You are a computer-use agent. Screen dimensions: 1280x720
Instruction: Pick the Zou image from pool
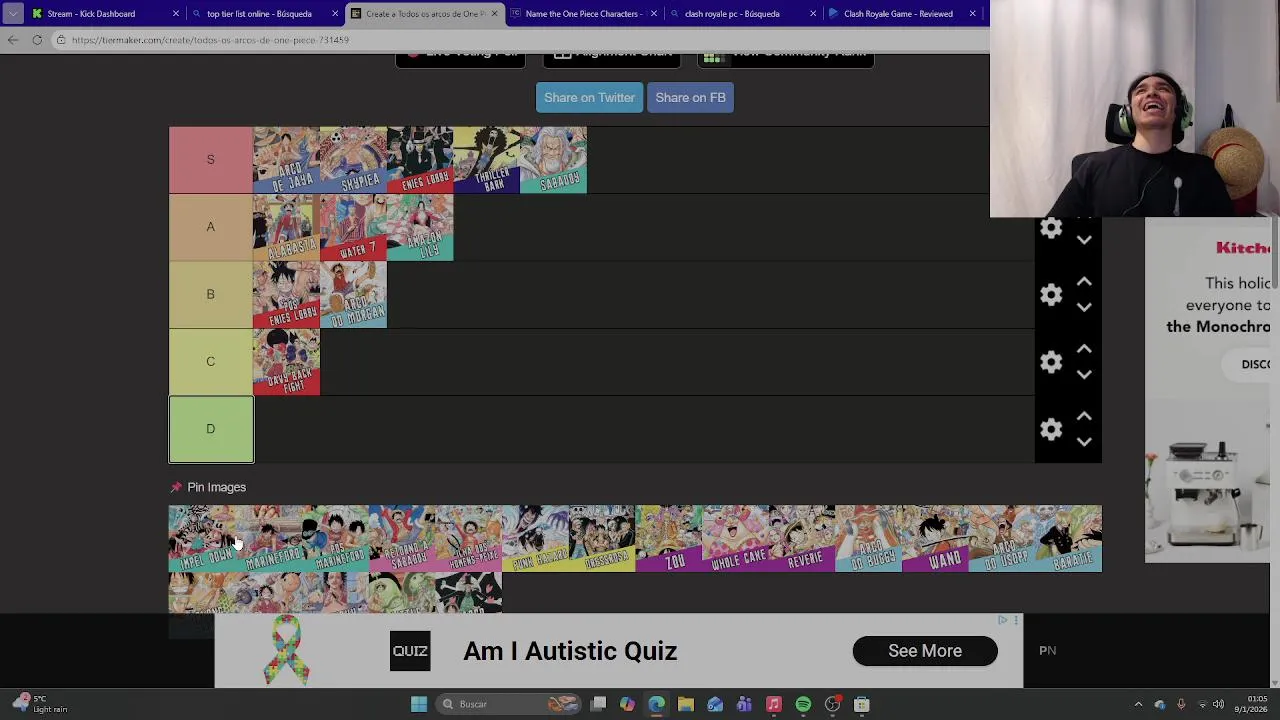(668, 538)
